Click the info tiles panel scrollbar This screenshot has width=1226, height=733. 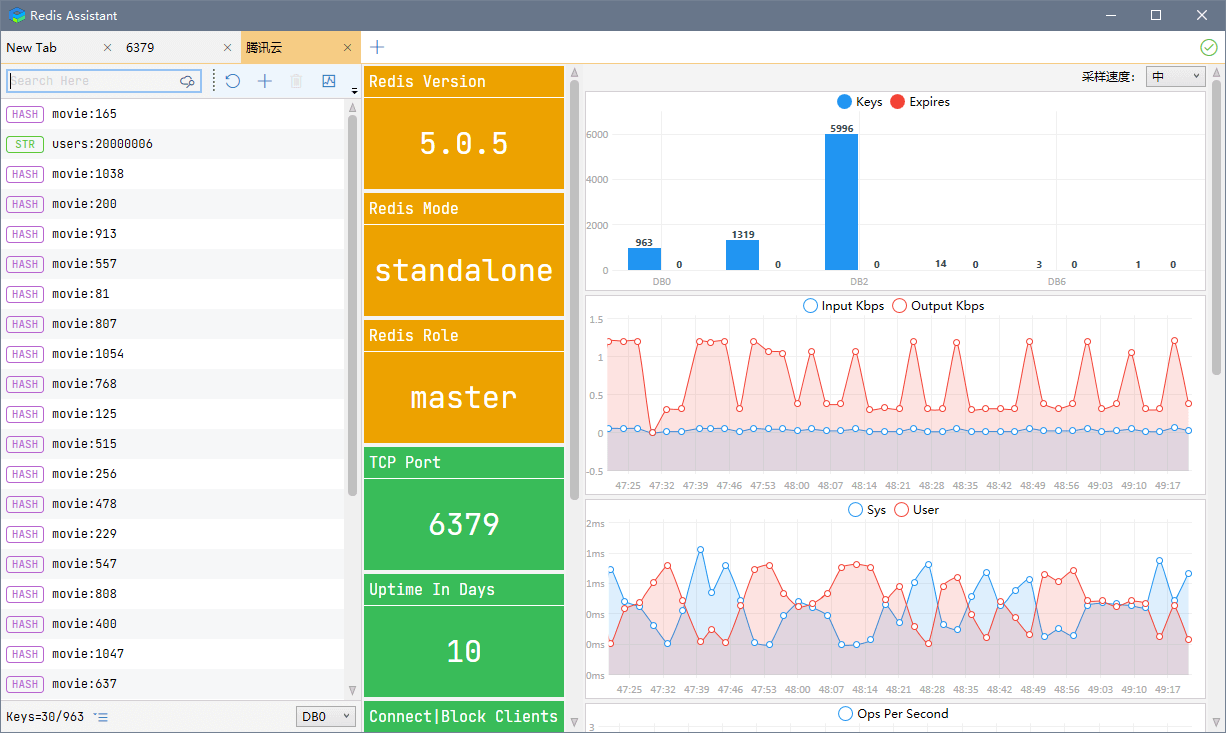point(574,290)
